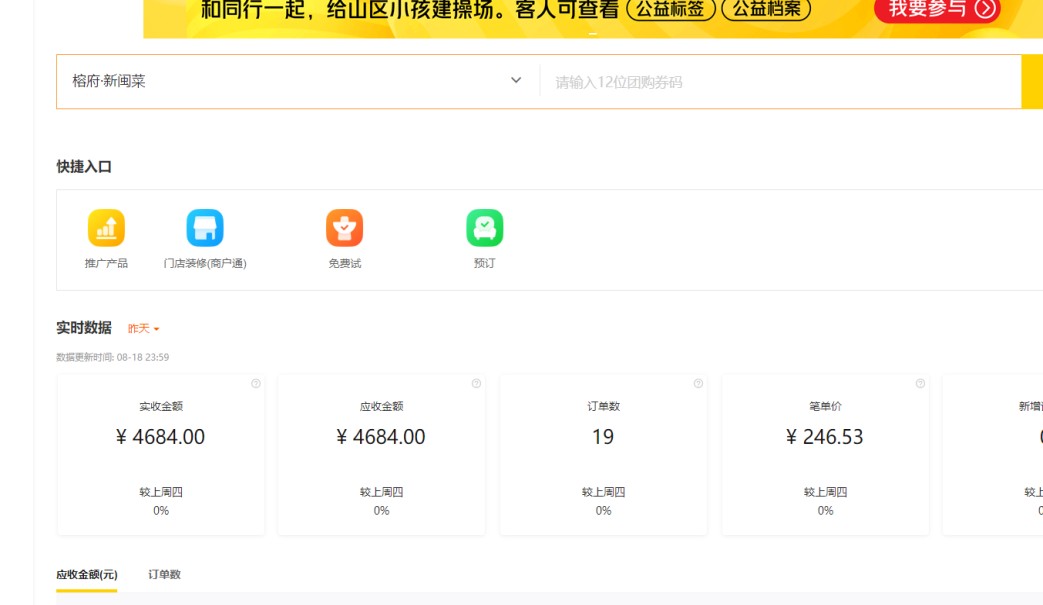
Task: Open the 推广产品 shortcut icon
Action: click(106, 228)
